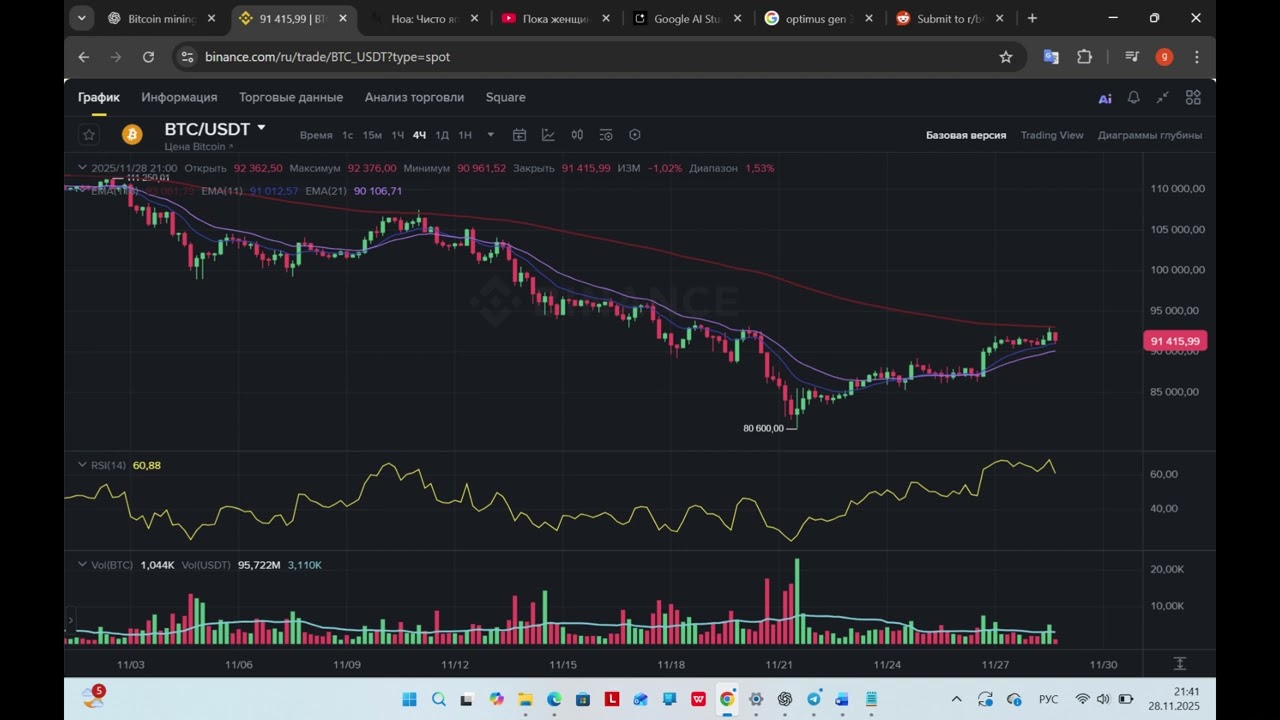Expand the EMA indicator legend chevron

coord(83,189)
